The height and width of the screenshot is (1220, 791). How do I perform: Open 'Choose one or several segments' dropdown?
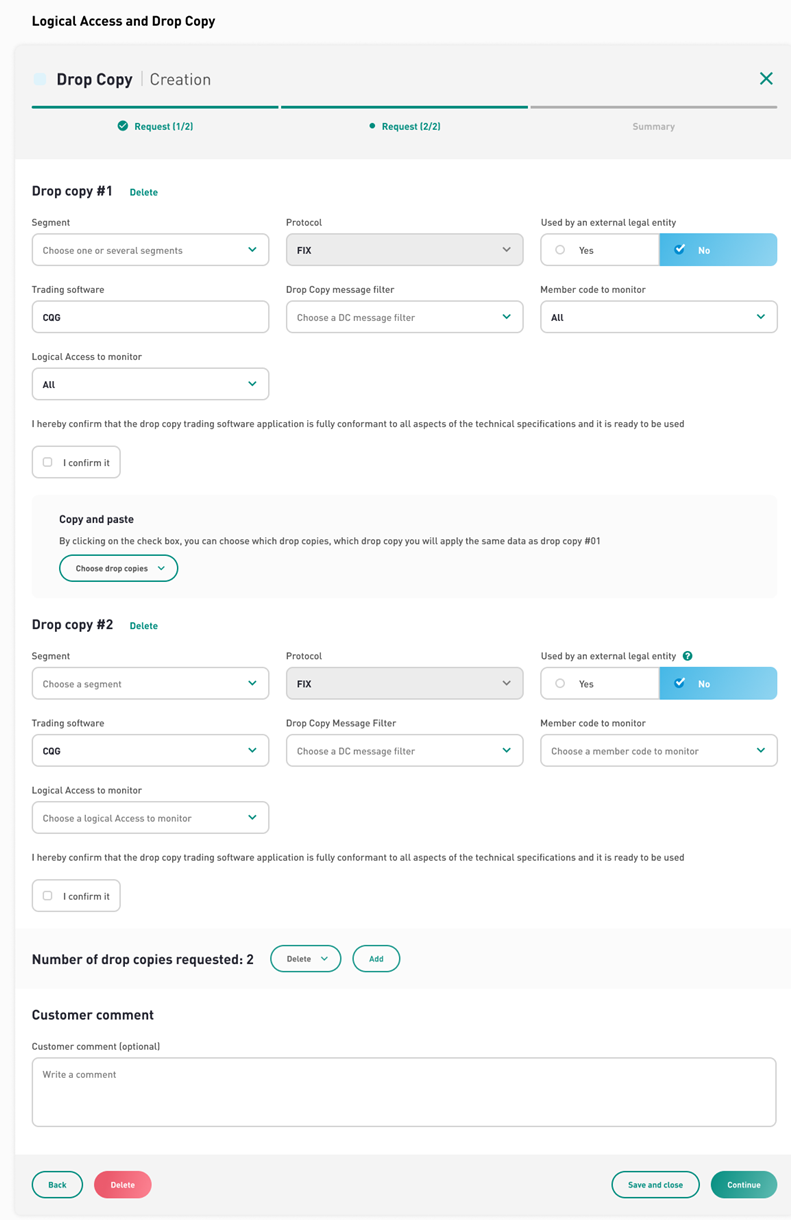(x=150, y=250)
